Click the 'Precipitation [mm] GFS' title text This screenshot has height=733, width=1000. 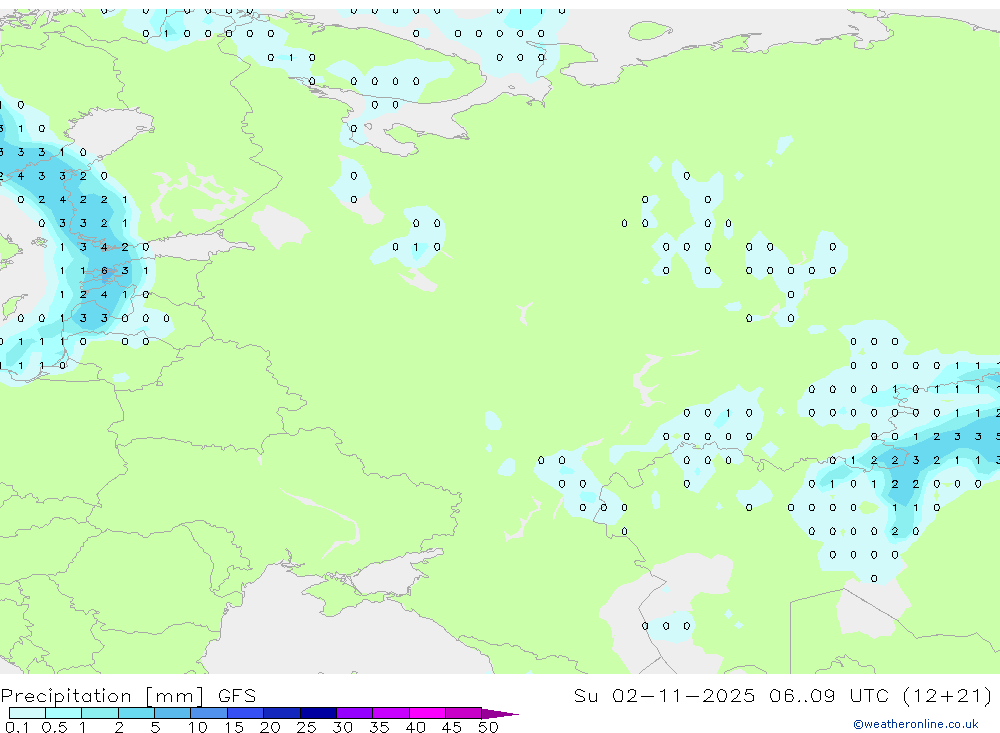click(128, 696)
